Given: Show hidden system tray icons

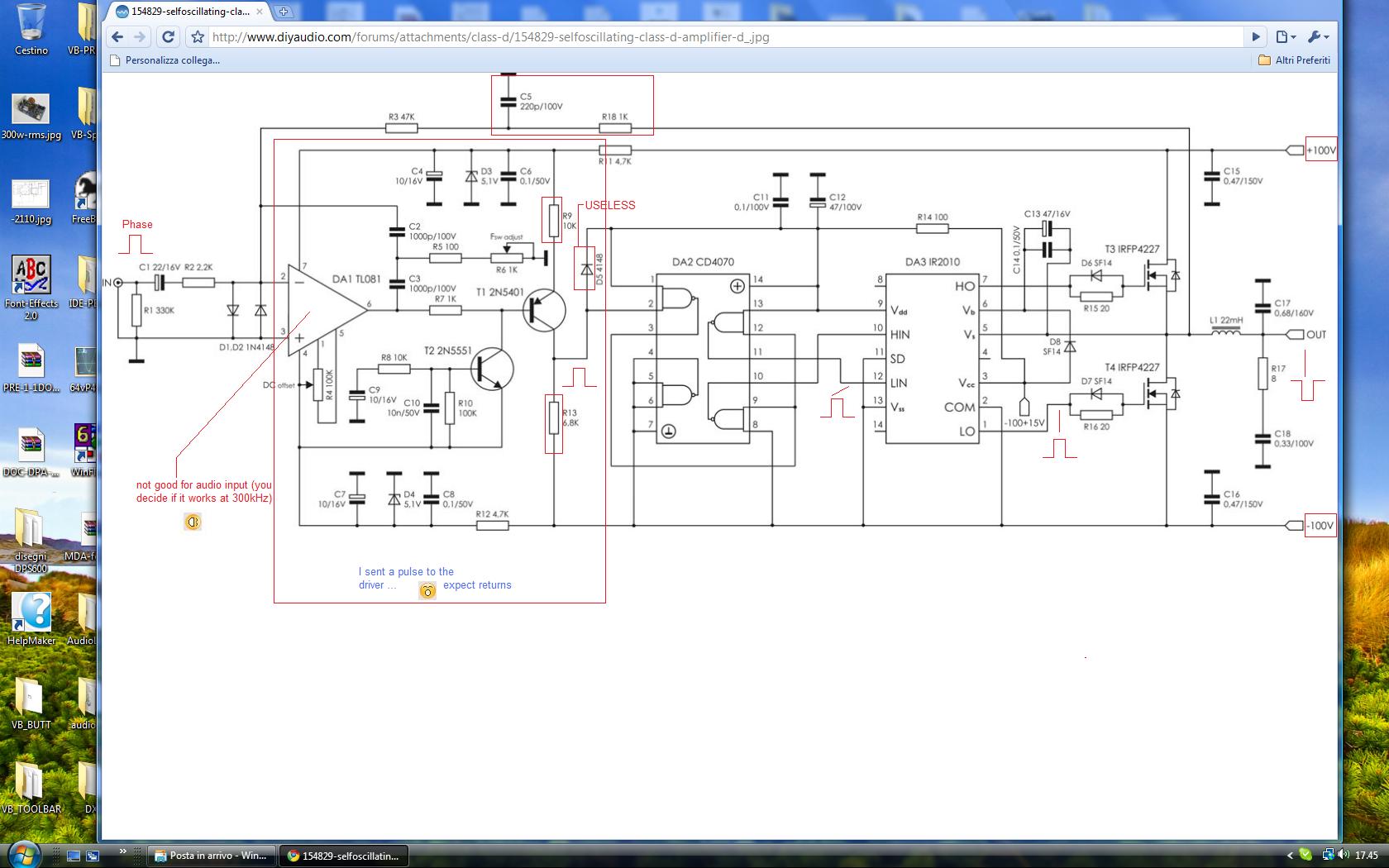Looking at the screenshot, I should (x=1290, y=856).
